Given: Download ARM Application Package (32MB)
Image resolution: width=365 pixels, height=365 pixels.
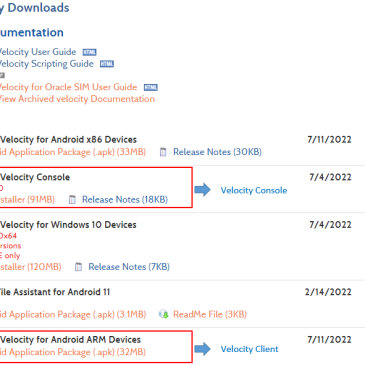Looking at the screenshot, I should [x=73, y=352].
